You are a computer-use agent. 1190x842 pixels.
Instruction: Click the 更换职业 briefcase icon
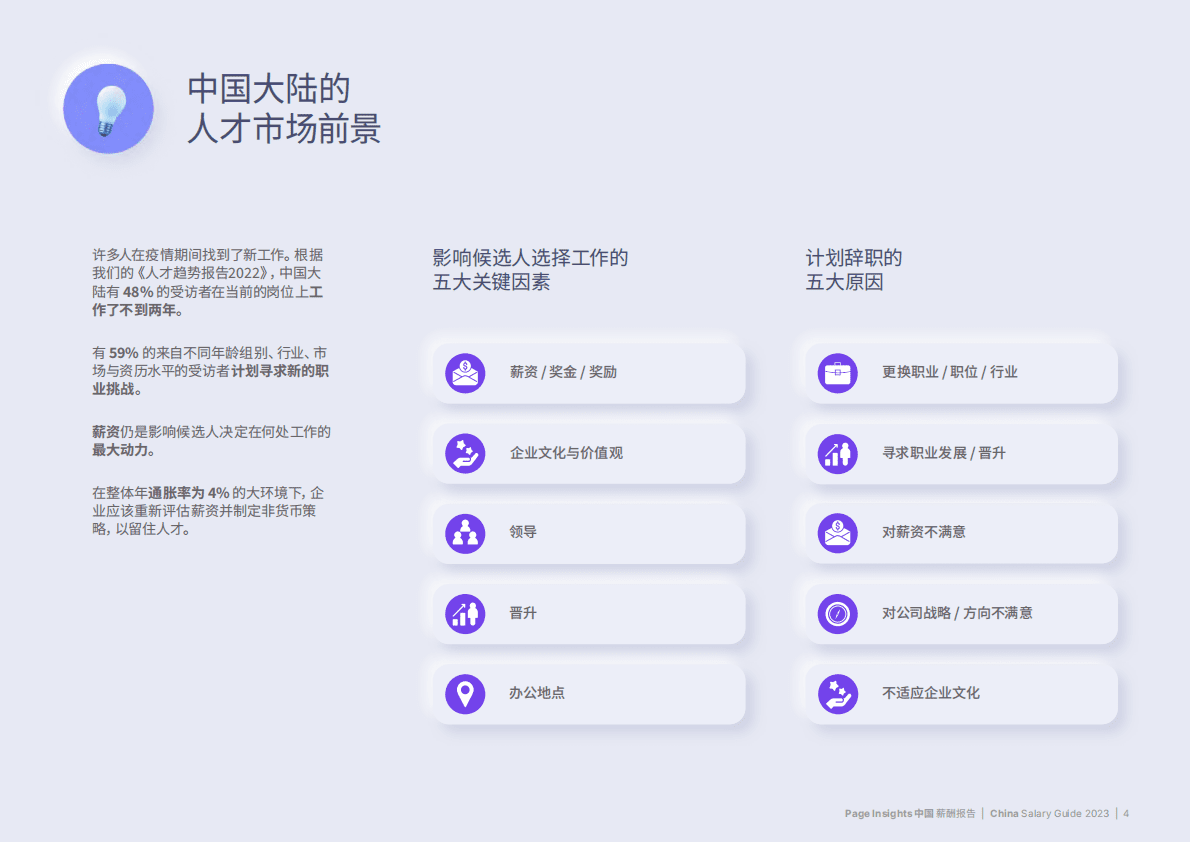836,373
